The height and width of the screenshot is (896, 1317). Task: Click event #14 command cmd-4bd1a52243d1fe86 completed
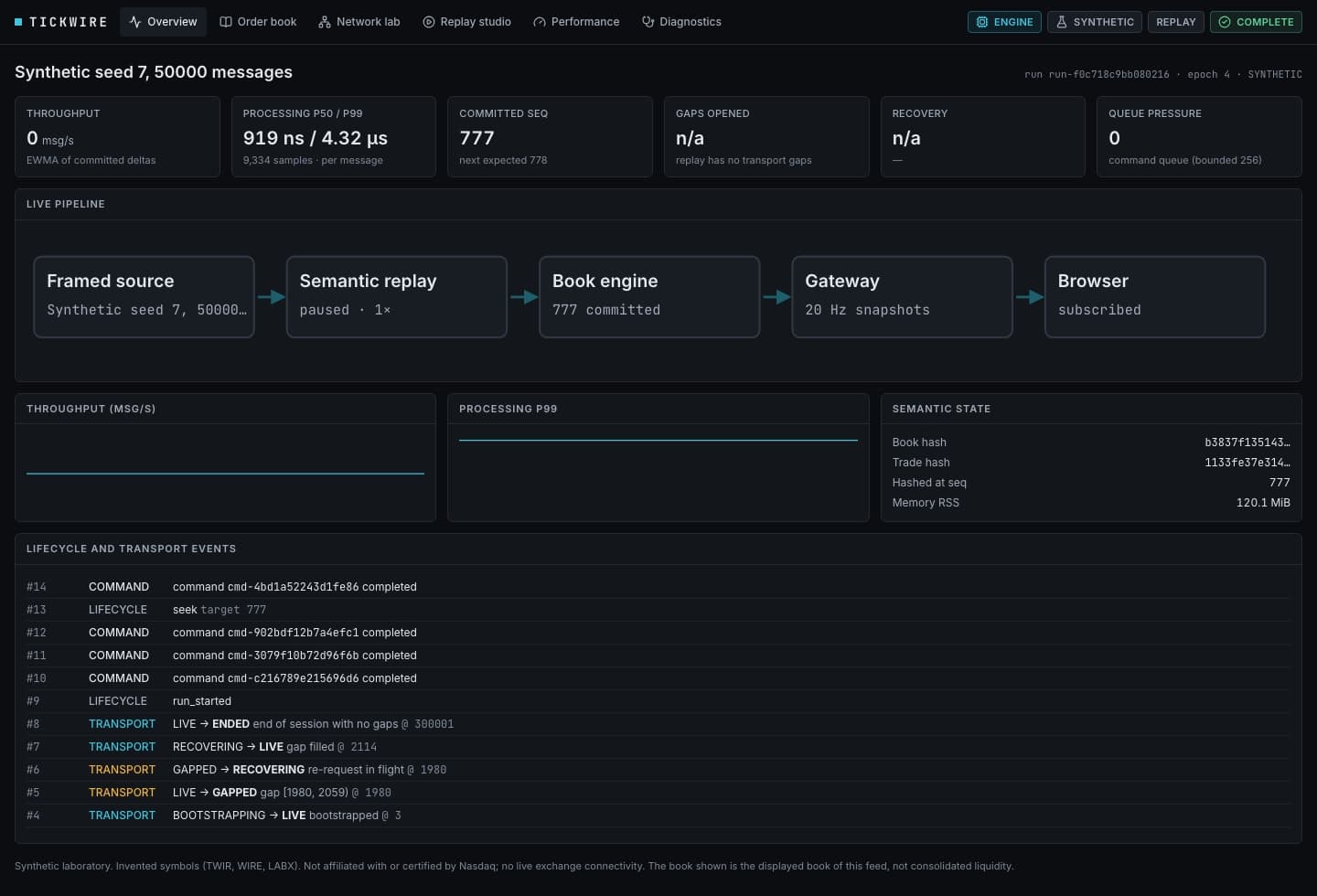click(658, 587)
